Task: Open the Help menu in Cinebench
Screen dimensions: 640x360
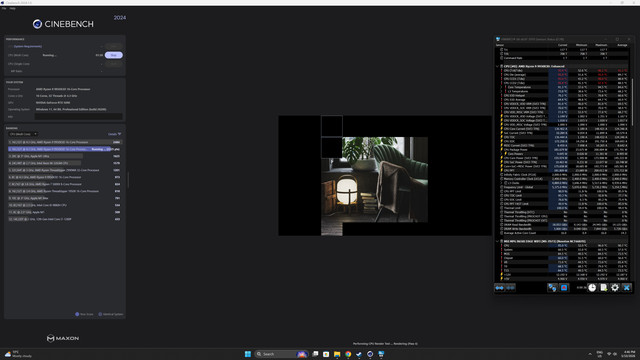Action: coord(13,8)
